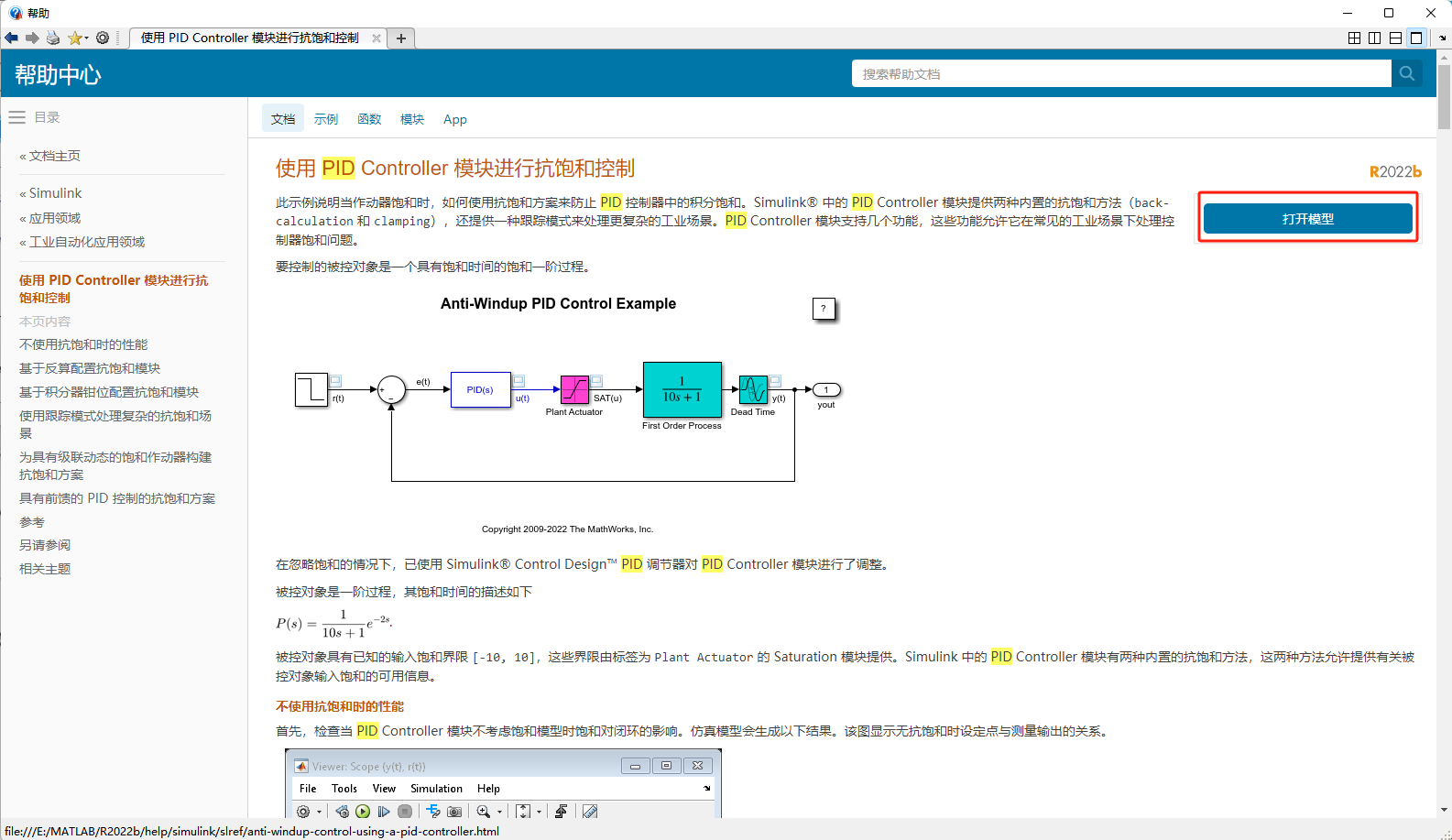Print the page with the printer icon
Image resolution: width=1452 pixels, height=840 pixels.
tap(53, 38)
